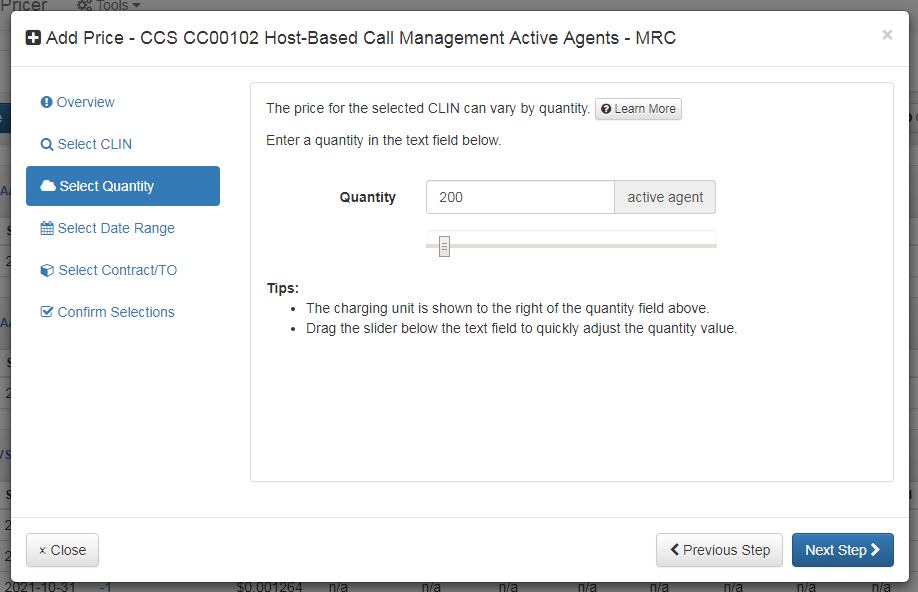Click the cube icon beside Select Contract/TO
This screenshot has height=592, width=918.
46,270
